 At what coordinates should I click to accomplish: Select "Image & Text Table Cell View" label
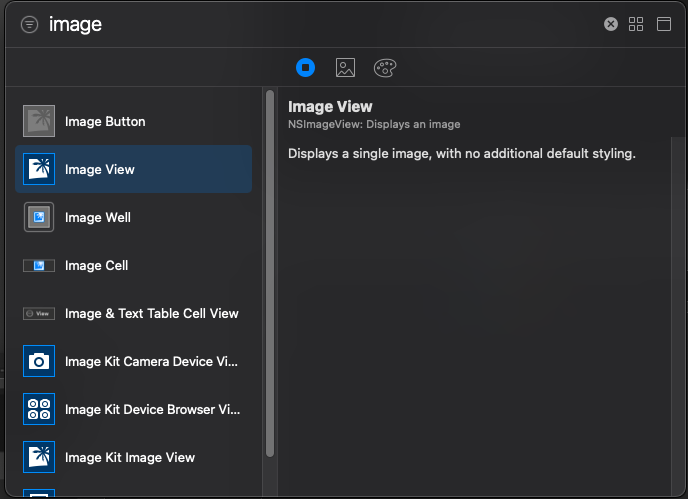[x=152, y=313]
